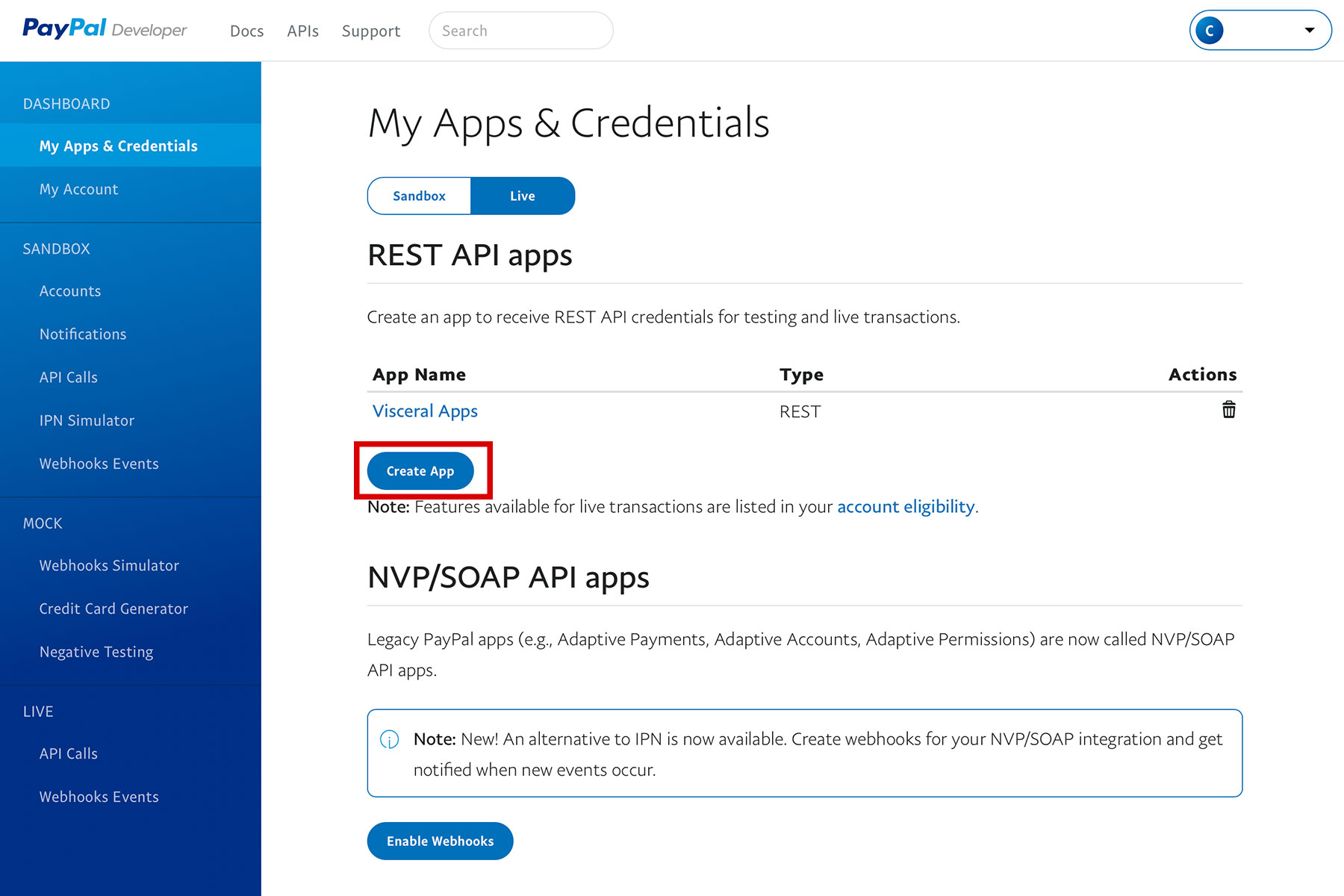
Task: Click the Actions column header
Action: [1202, 375]
